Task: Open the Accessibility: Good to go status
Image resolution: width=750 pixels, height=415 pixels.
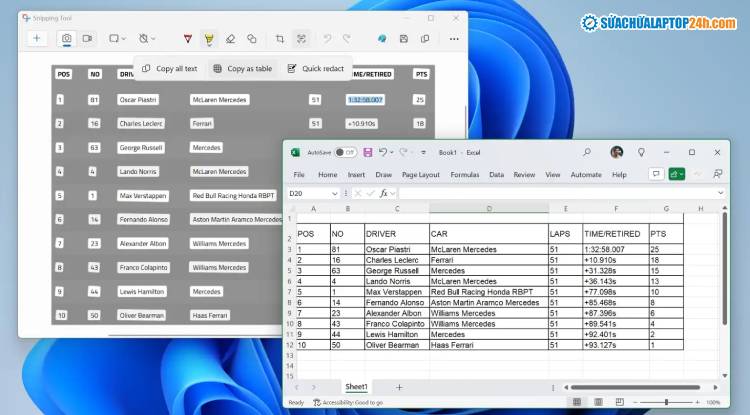Action: point(348,403)
